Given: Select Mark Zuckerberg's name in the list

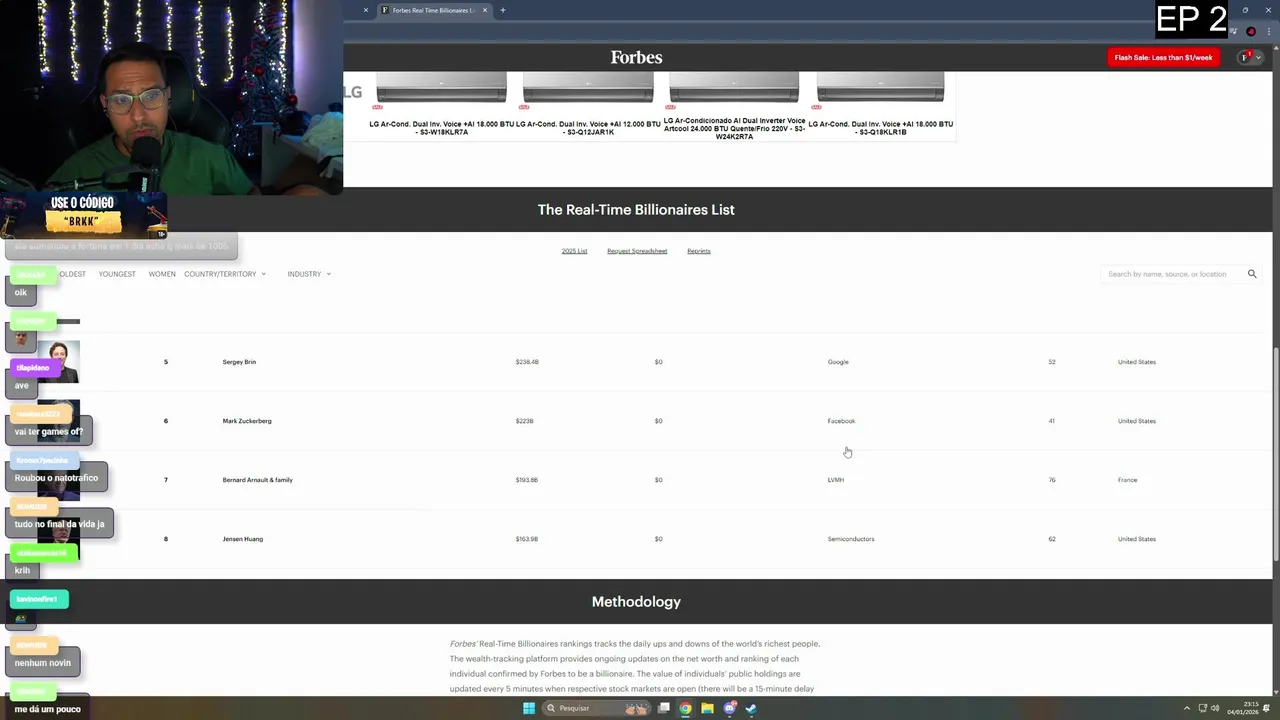Looking at the screenshot, I should click(247, 421).
